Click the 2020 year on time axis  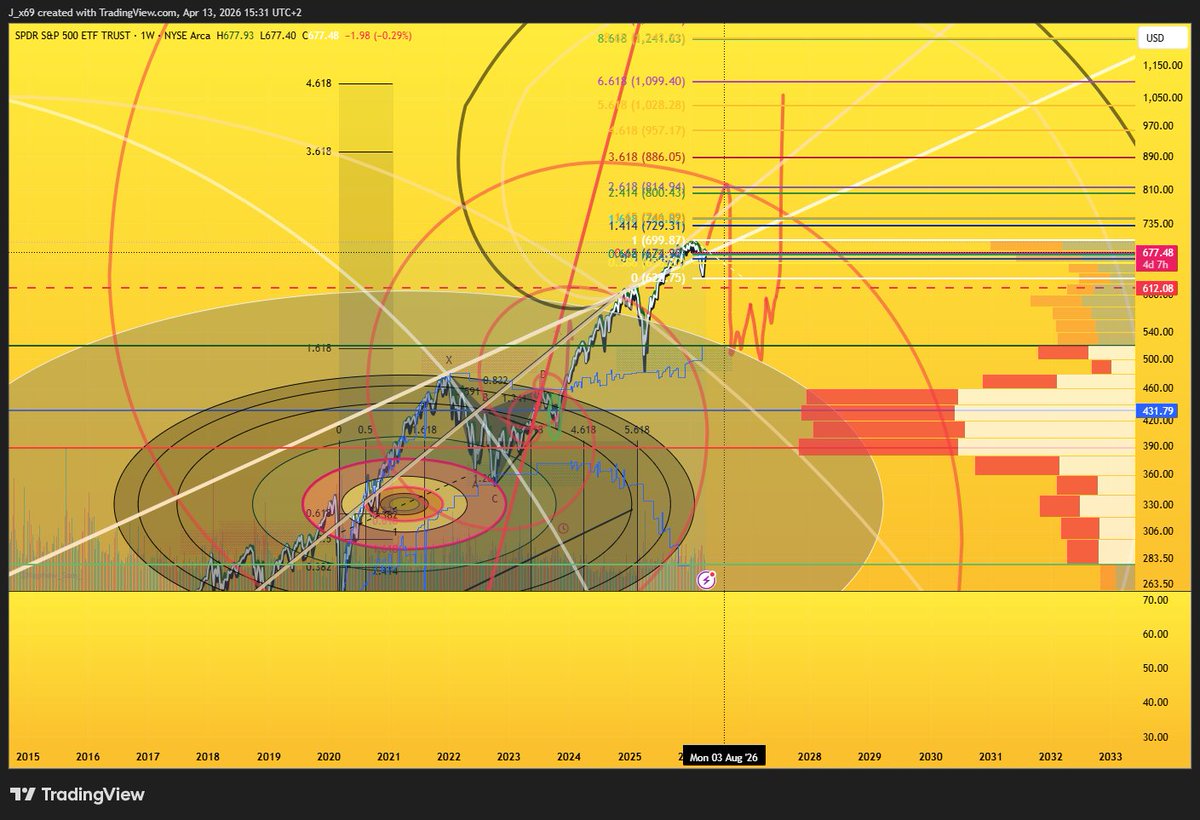tap(328, 758)
